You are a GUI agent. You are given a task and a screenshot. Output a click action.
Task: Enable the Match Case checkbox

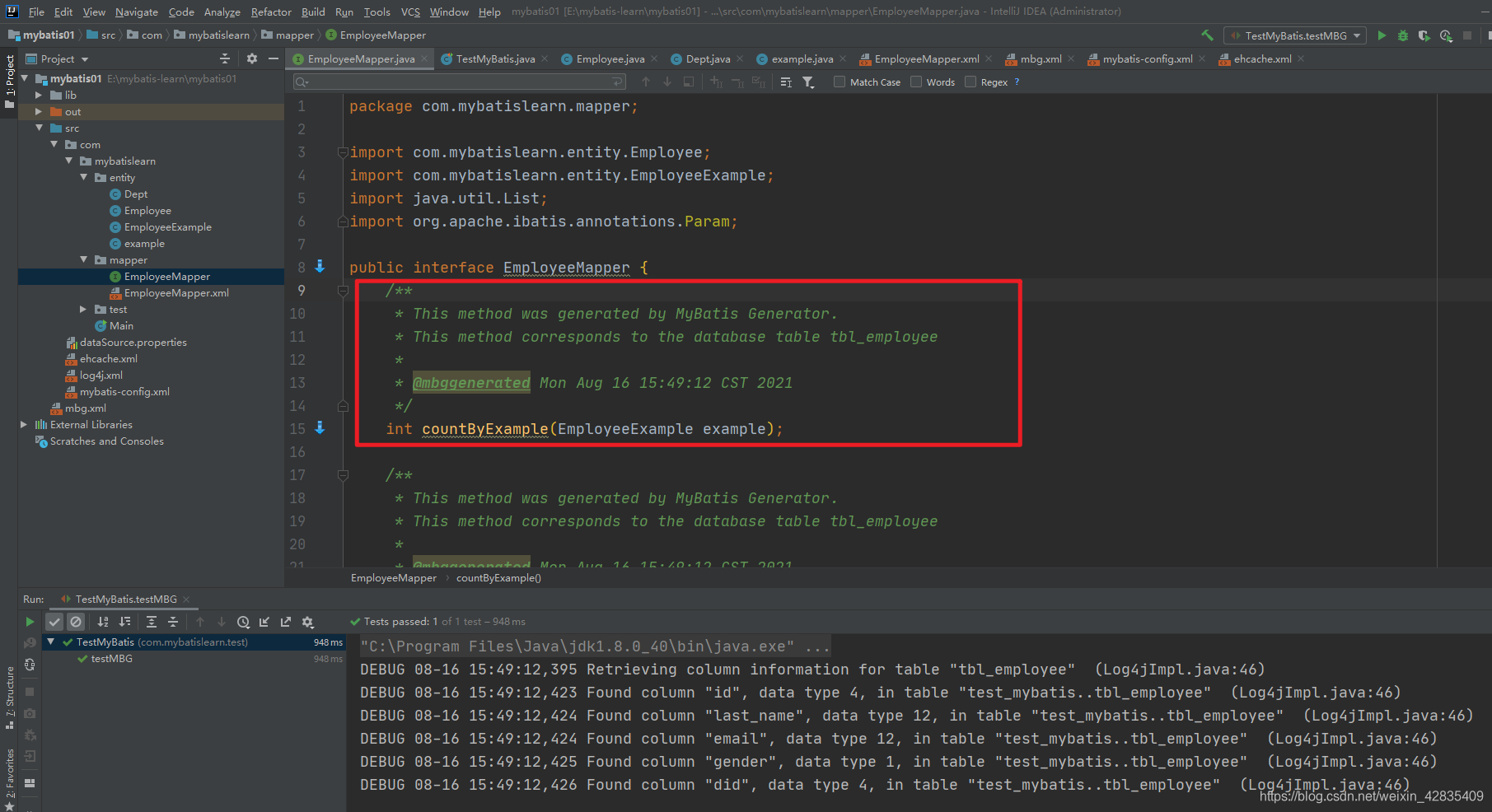pos(840,82)
